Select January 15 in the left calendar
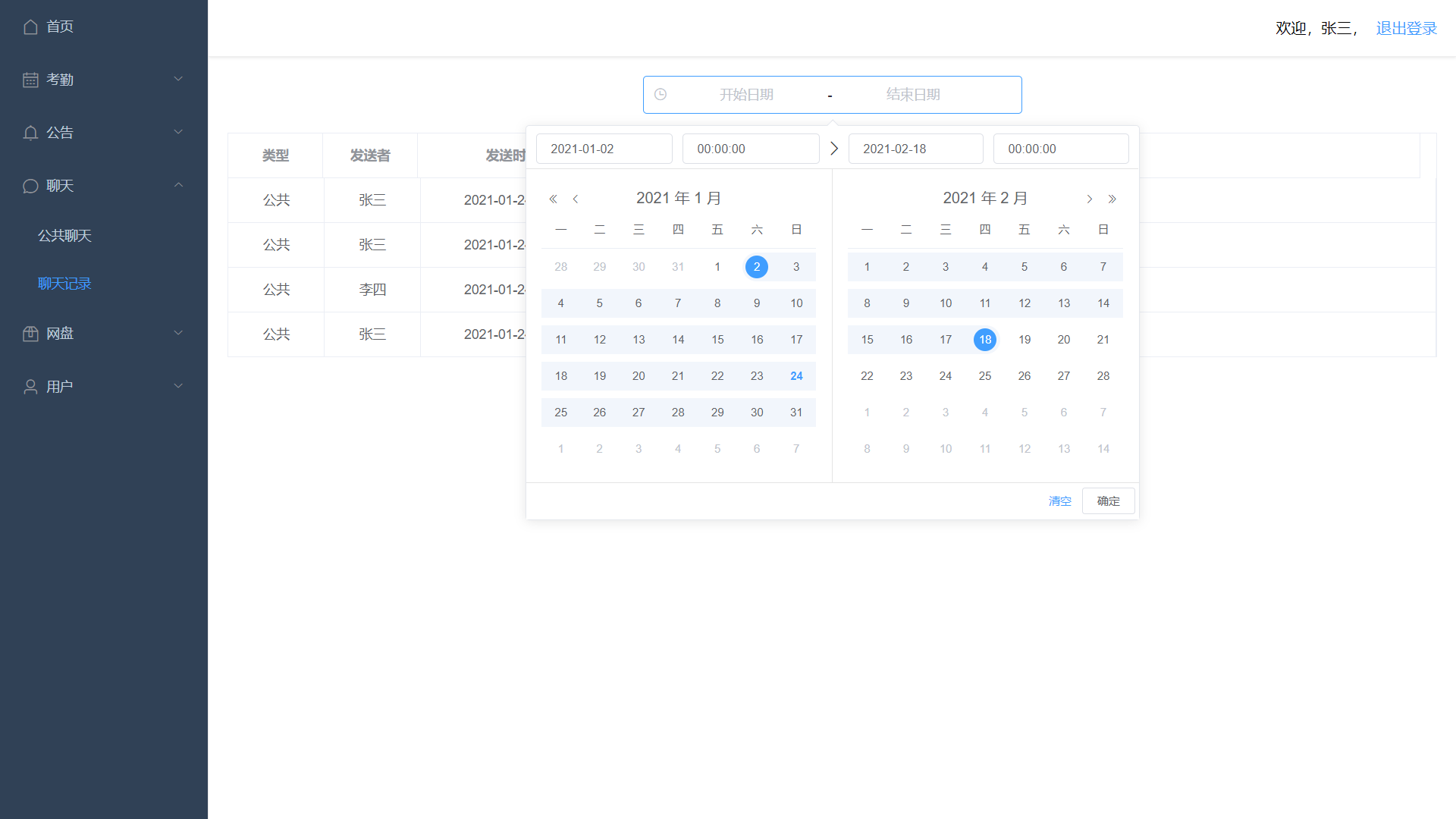Image resolution: width=1456 pixels, height=819 pixels. [x=717, y=340]
